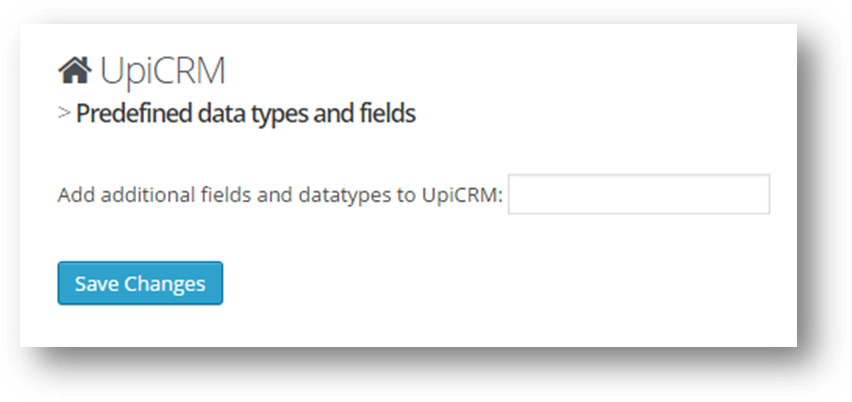Select the Predefined data types and fields heading
852x402 pixels.
pyautogui.click(x=246, y=114)
